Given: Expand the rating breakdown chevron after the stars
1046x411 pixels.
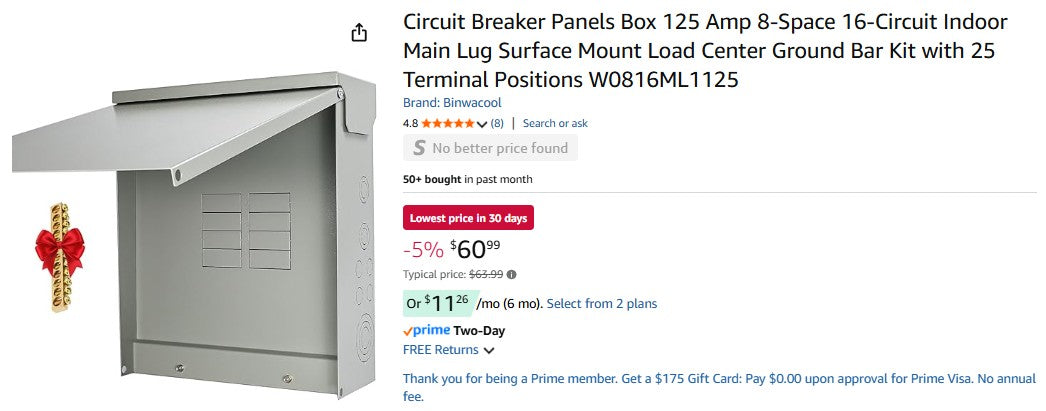Looking at the screenshot, I should (483, 124).
